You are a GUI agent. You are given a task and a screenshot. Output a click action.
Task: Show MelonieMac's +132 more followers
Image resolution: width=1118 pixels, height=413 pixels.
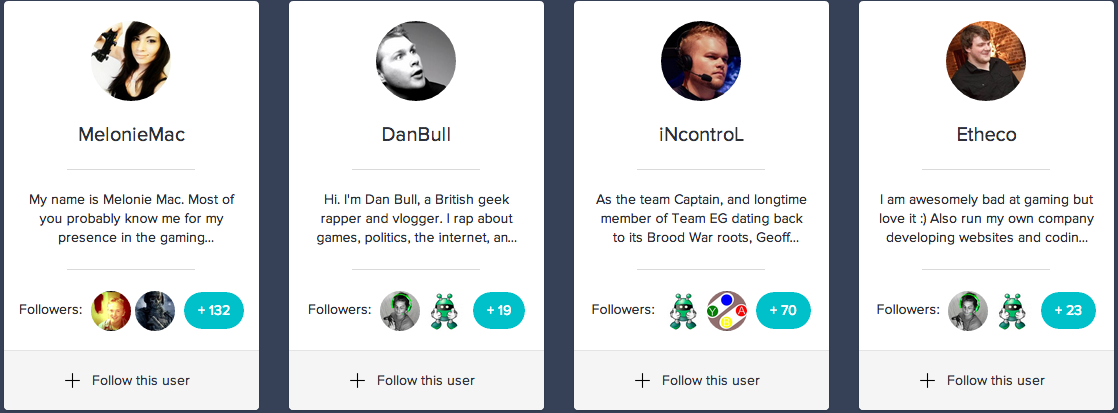pyautogui.click(x=214, y=310)
